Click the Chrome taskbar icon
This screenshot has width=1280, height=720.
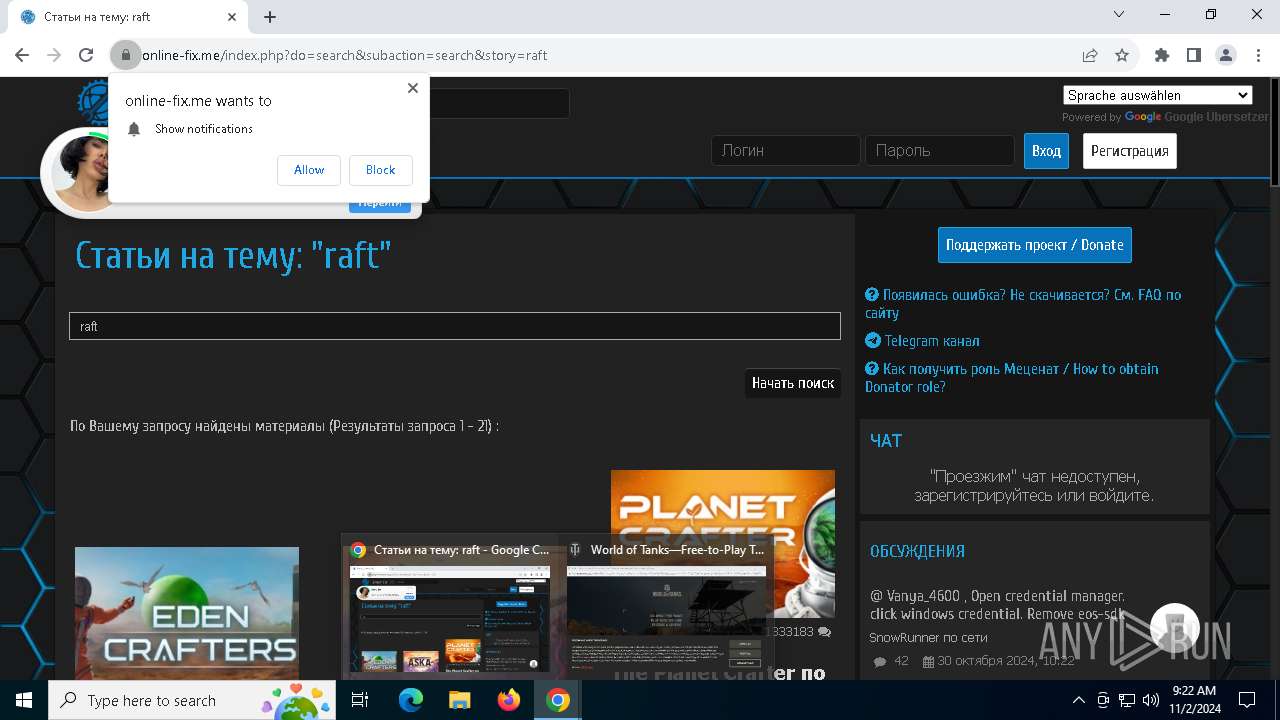[558, 700]
